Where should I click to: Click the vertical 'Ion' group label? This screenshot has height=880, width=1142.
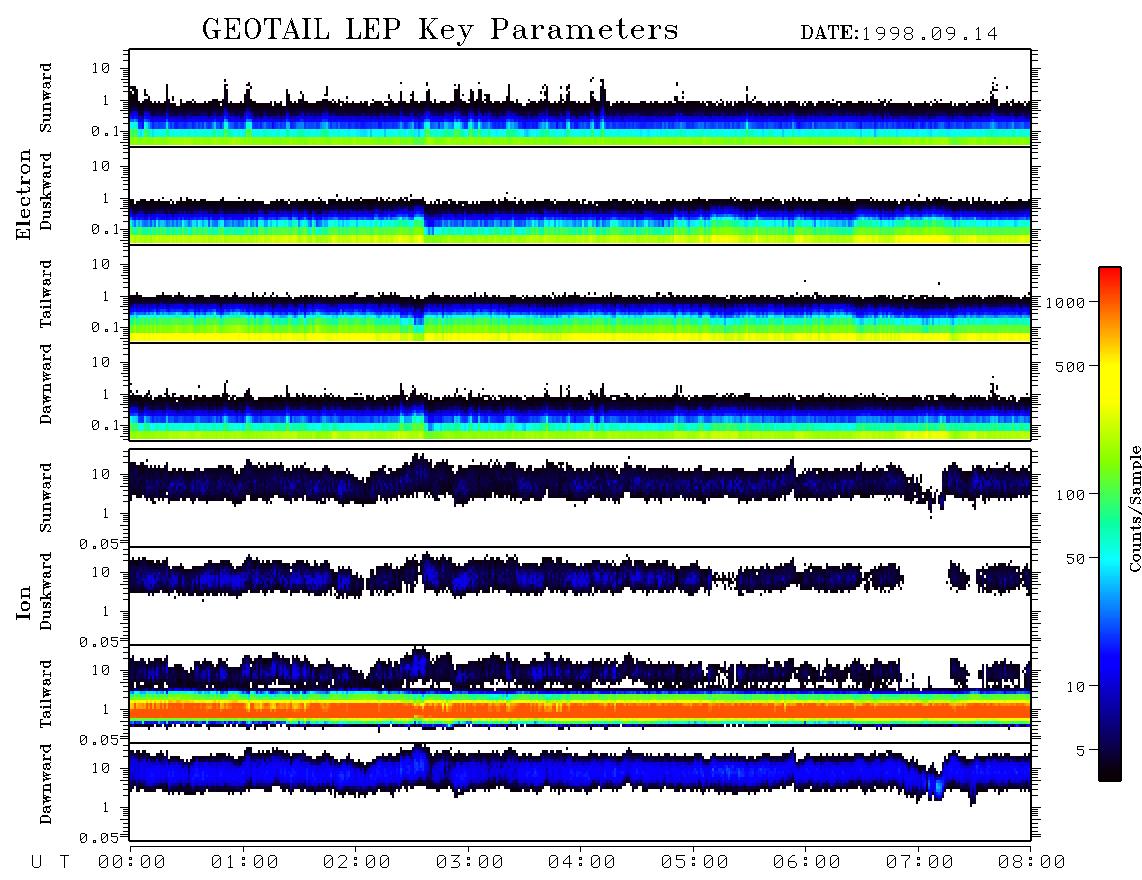pos(23,603)
